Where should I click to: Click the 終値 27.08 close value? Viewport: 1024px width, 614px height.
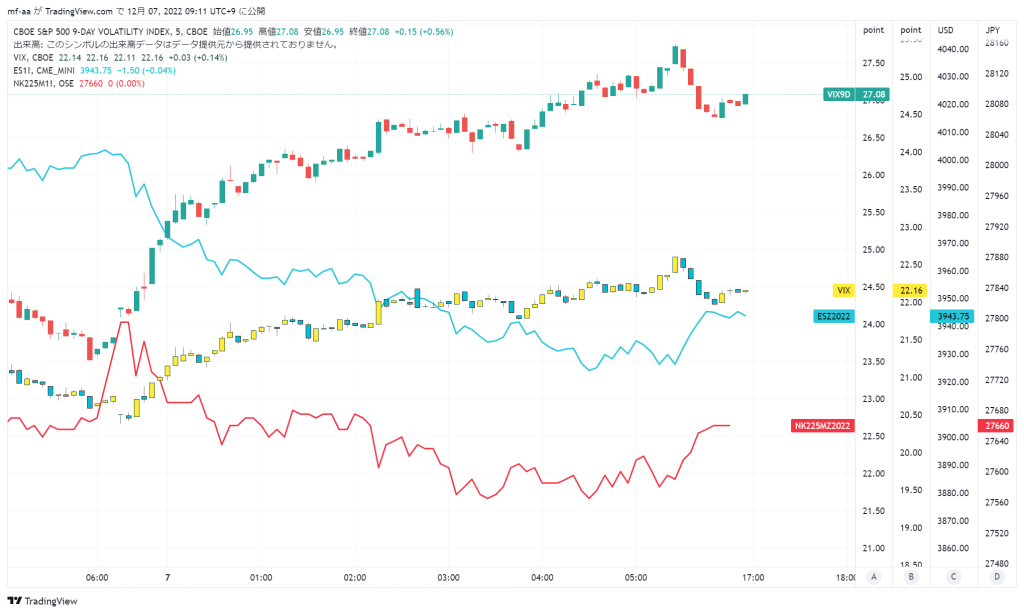369,31
